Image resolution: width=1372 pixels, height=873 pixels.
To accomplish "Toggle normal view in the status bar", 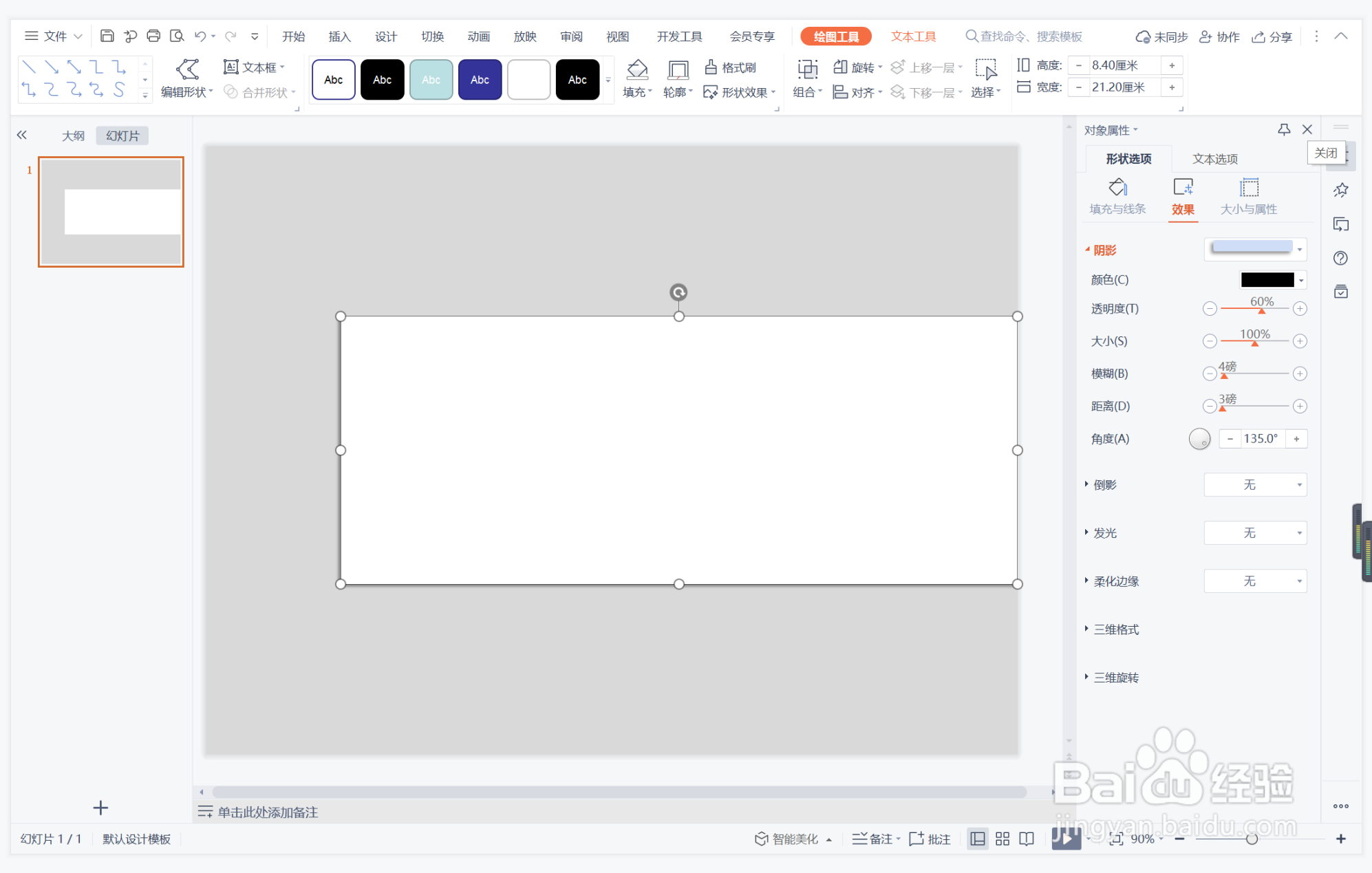I will (x=977, y=839).
